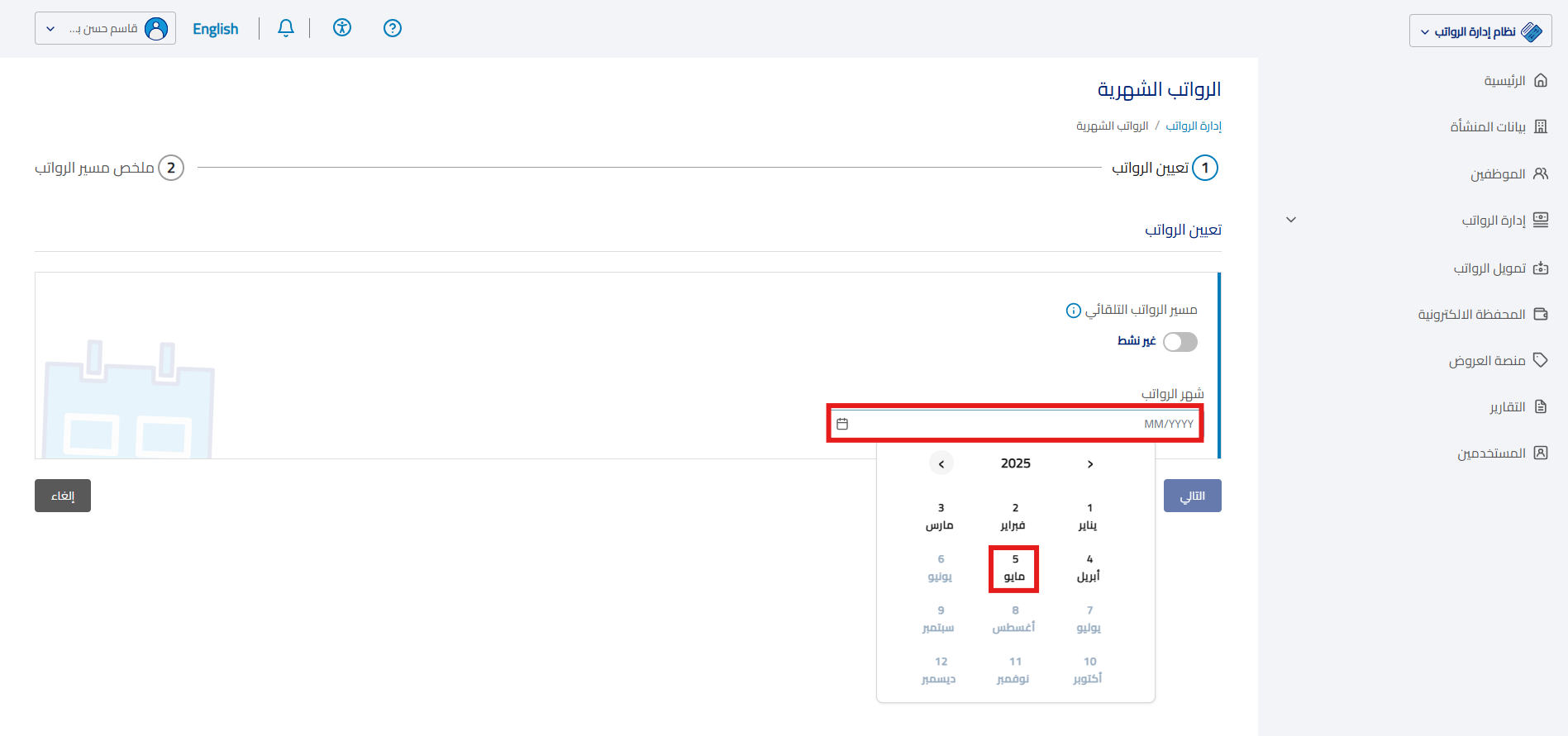Switch language to English
The image size is (1568, 736).
pyautogui.click(x=215, y=29)
